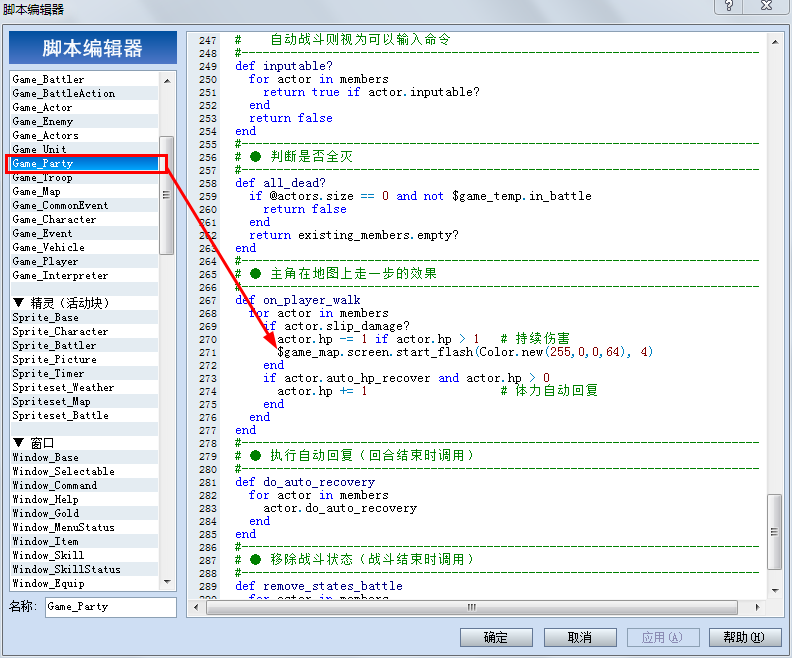Viewport: 792px width, 658px height.
Task: Click horizontal scroll left arrow
Action: 196,607
